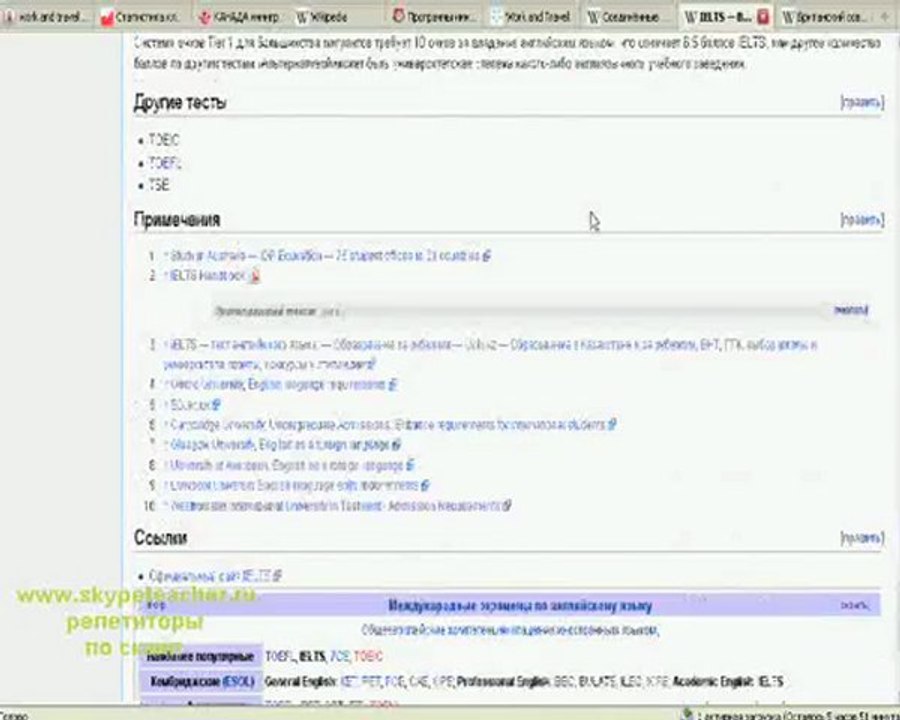Screen dimensions: 900x720
Task: Open the TOEIC link in Другие тесты
Action: point(164,140)
